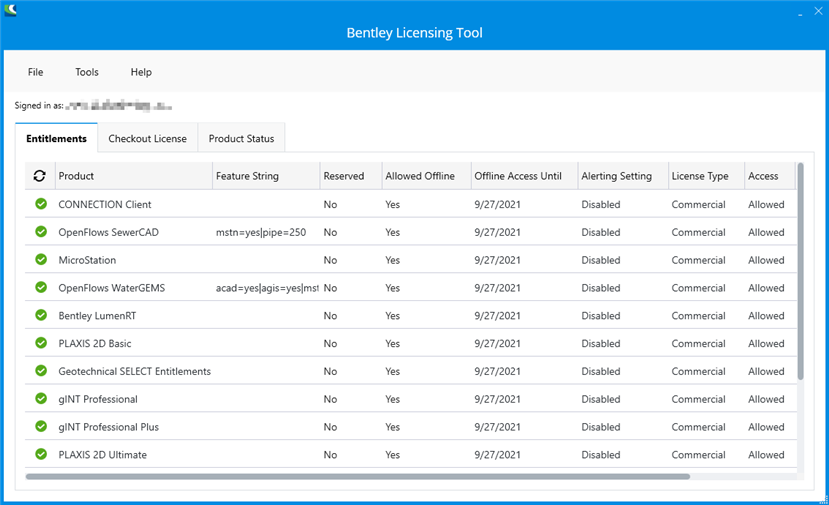Select the OpenFlows WaterGEMS product name

pyautogui.click(x=112, y=288)
